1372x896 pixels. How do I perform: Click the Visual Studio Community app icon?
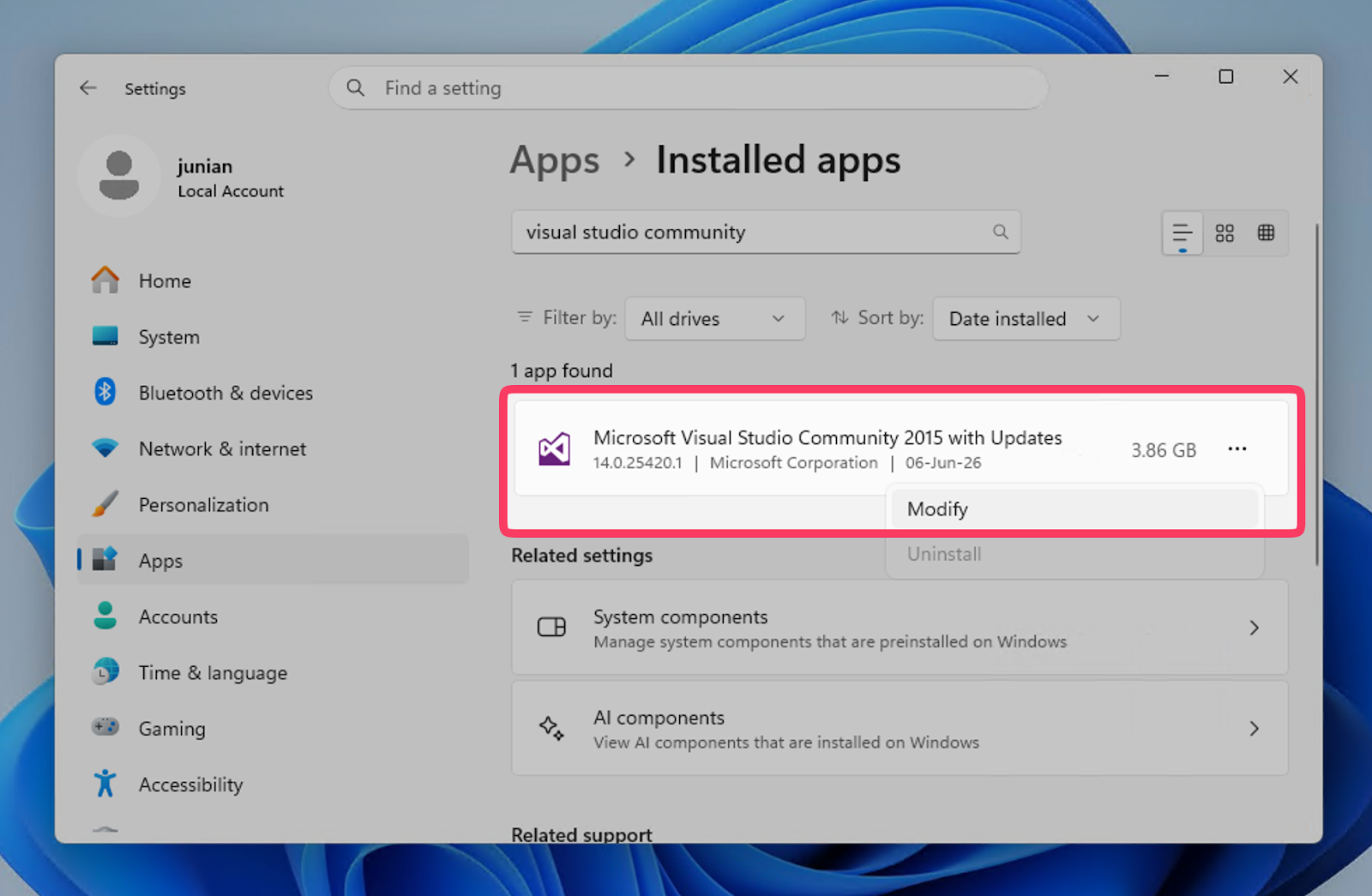click(x=554, y=449)
